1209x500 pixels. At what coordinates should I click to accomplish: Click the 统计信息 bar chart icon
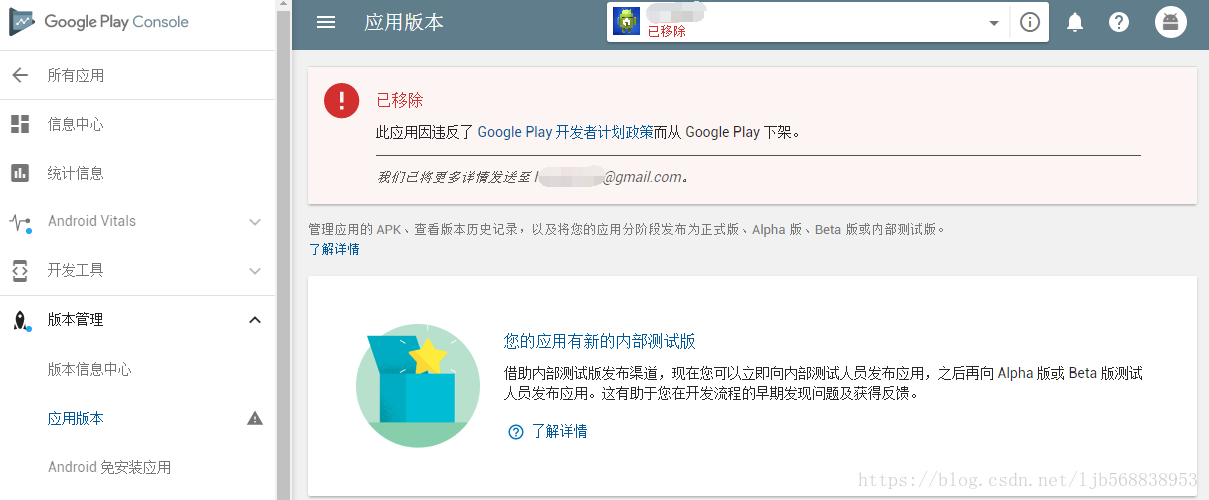coord(20,173)
